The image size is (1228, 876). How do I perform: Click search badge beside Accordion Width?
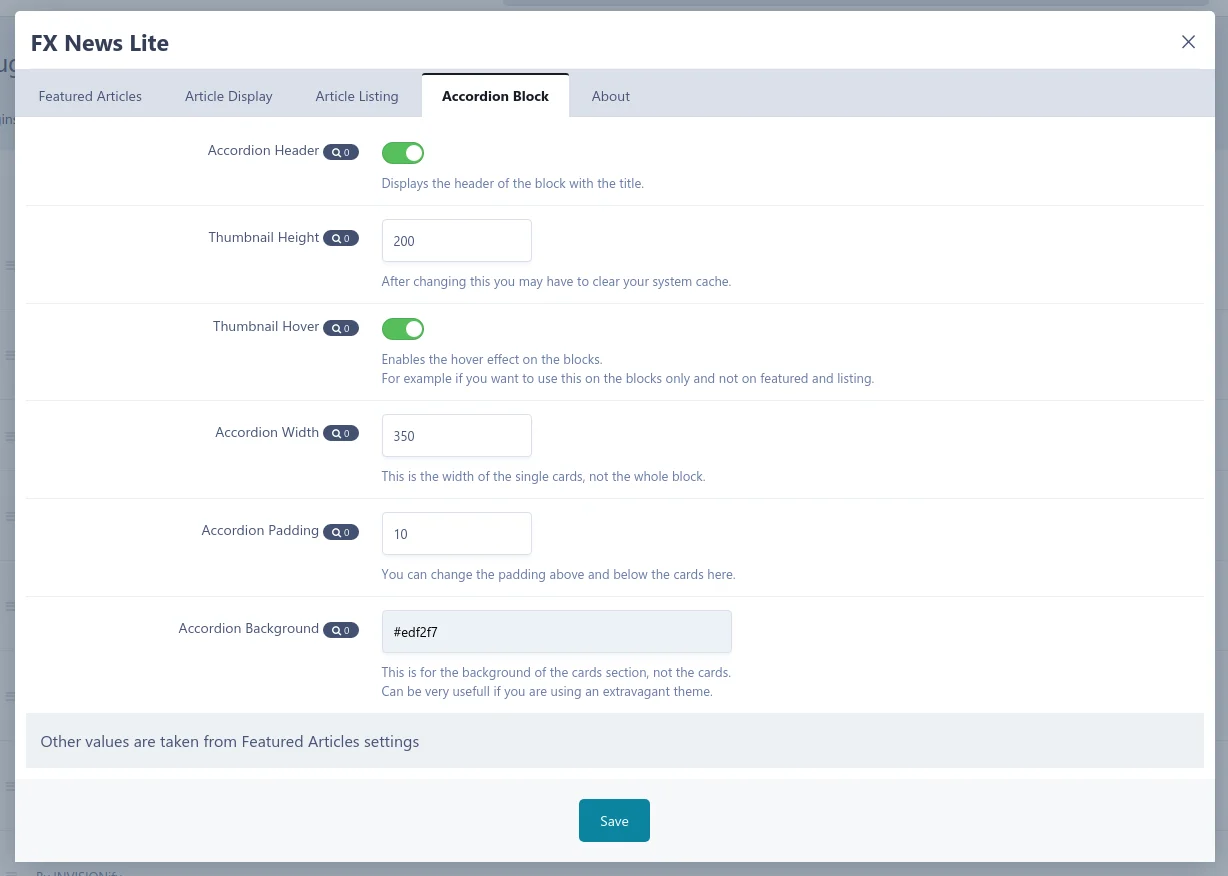point(340,434)
